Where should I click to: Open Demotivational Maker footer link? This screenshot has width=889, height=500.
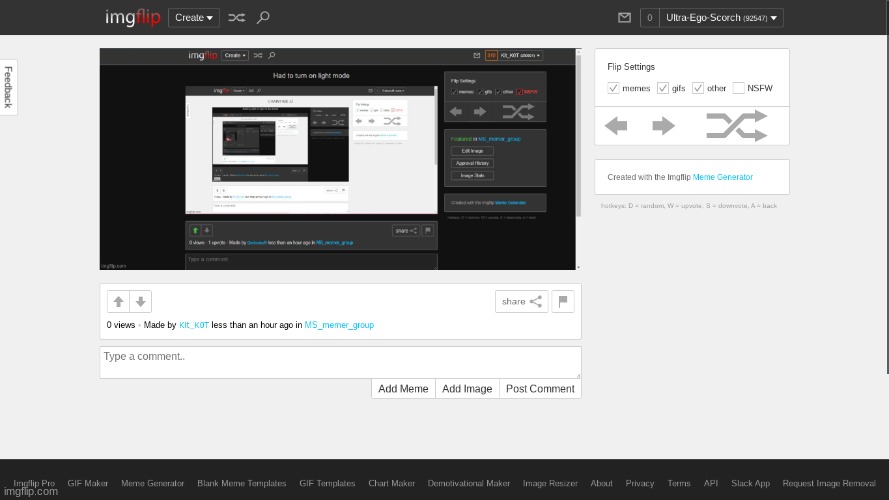469,483
